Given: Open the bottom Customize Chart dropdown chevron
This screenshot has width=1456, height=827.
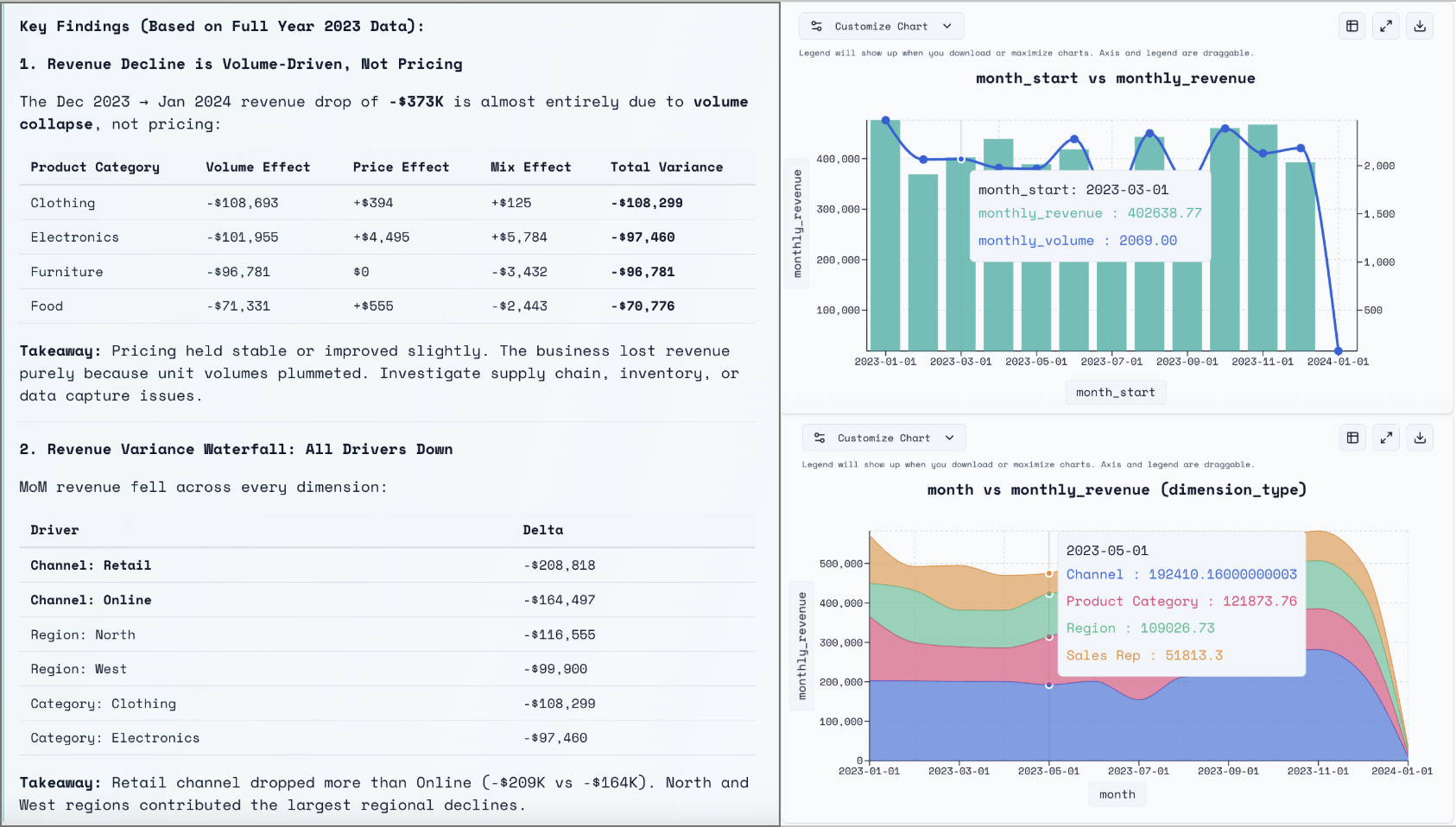Looking at the screenshot, I should click(950, 438).
